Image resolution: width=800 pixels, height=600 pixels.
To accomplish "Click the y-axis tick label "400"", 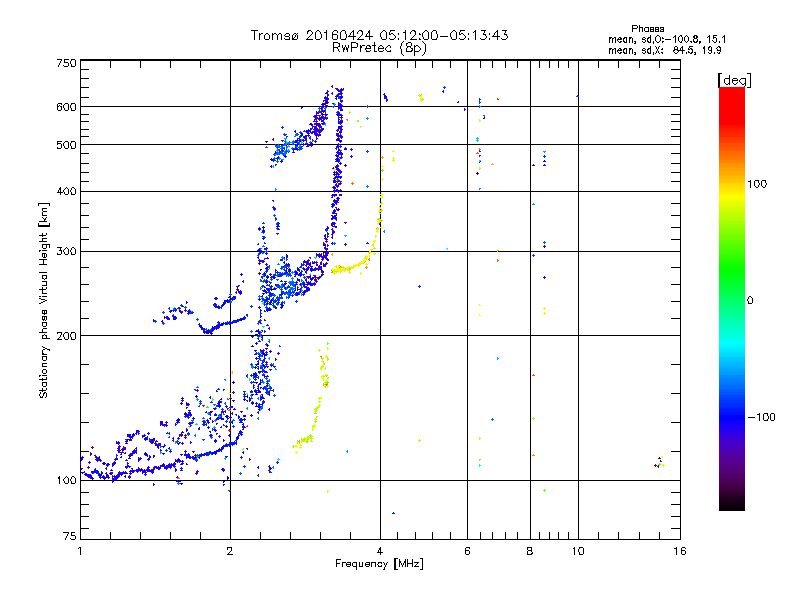I will pos(66,192).
